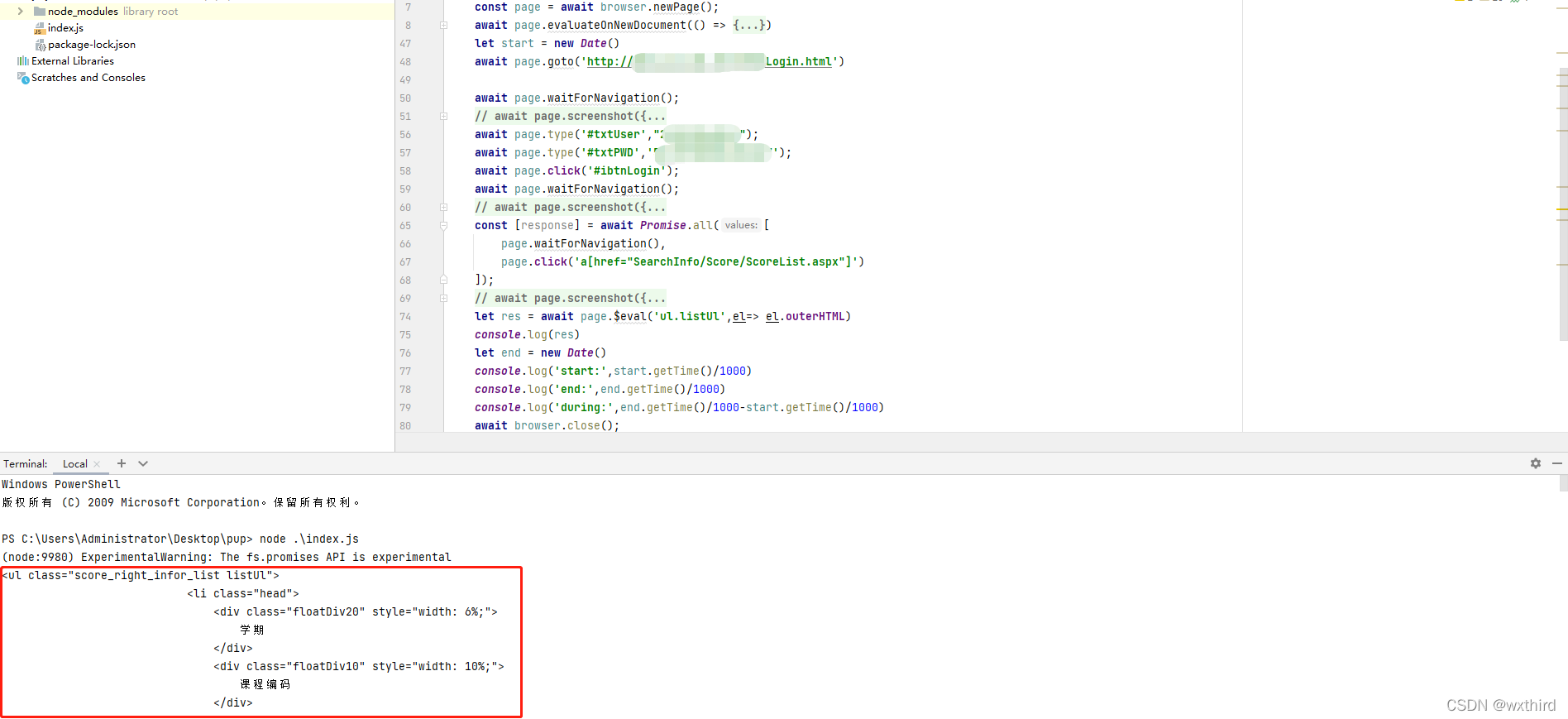
Task: Expand folded screenshot comment at line 60
Action: click(x=443, y=208)
